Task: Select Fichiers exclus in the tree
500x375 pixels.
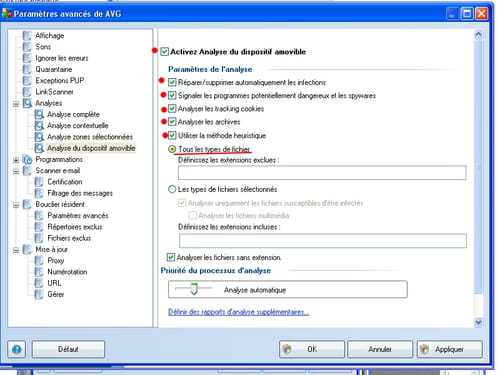Action: click(69, 238)
